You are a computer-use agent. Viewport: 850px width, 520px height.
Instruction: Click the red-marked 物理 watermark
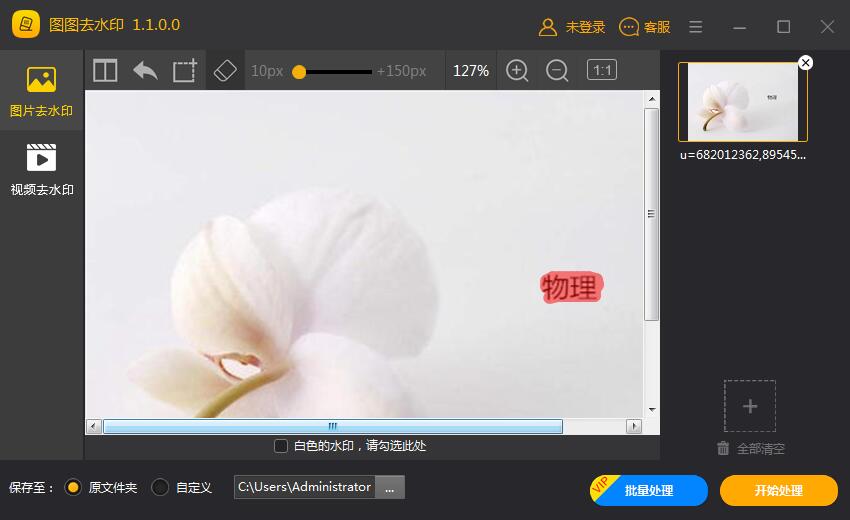[x=571, y=287]
